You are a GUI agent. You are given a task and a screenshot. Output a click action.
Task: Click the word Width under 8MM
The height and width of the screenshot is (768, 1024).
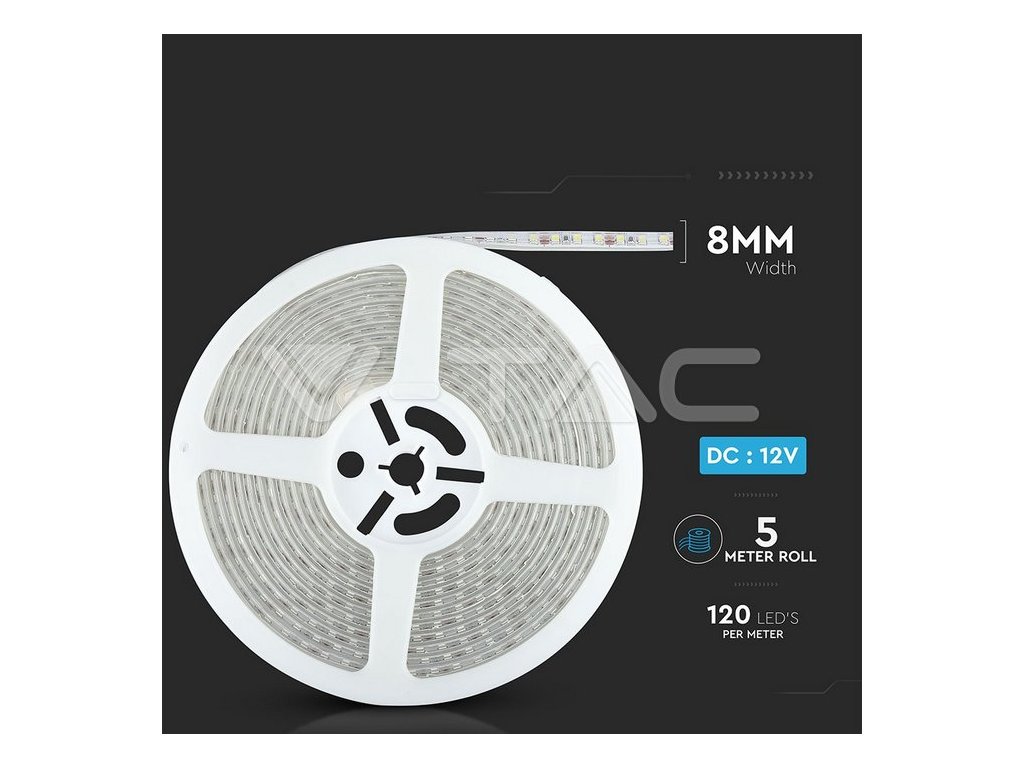(771, 268)
